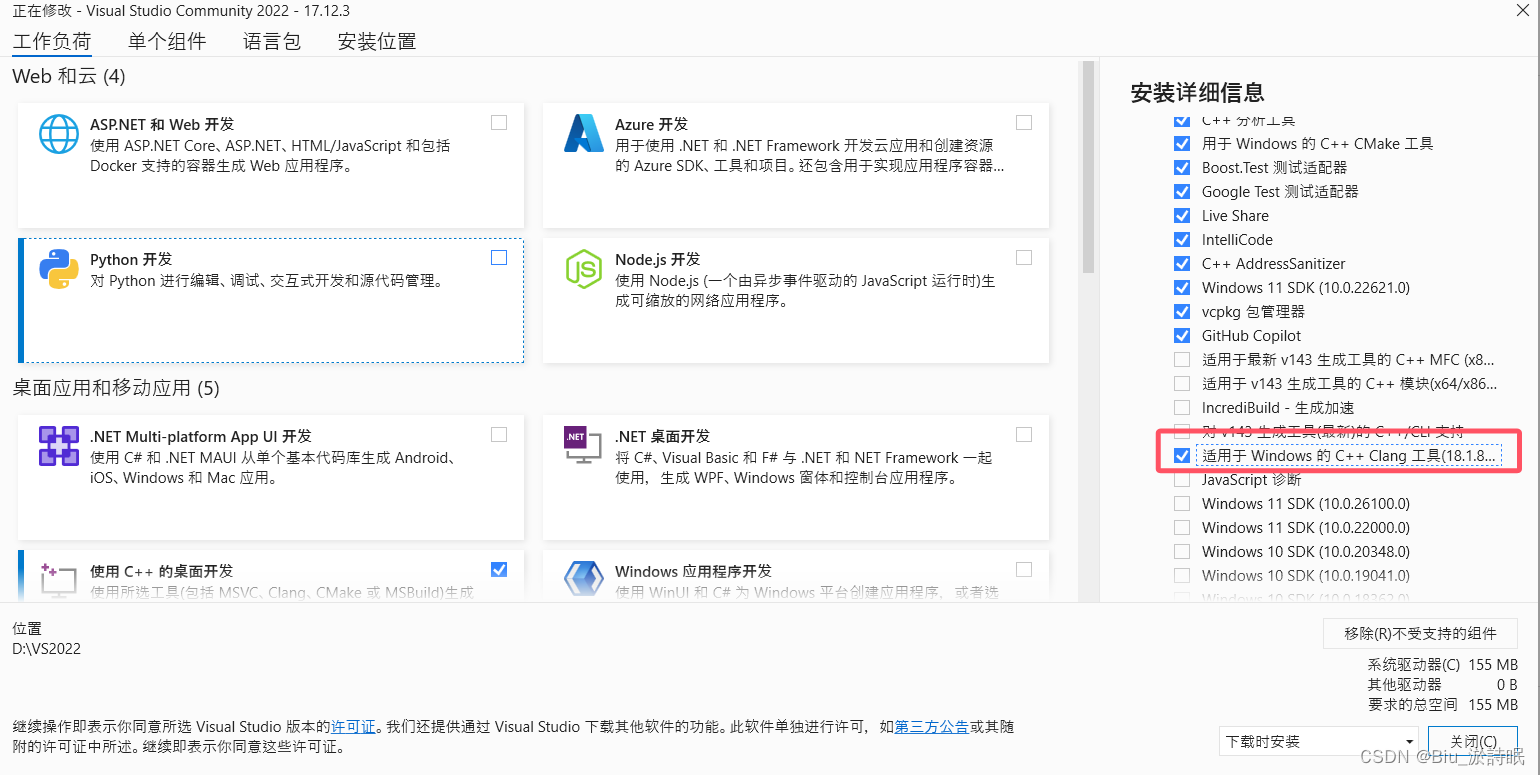Viewport: 1540px width, 775px height.
Task: Check the Azure development workload checkbox
Action: coord(1024,123)
